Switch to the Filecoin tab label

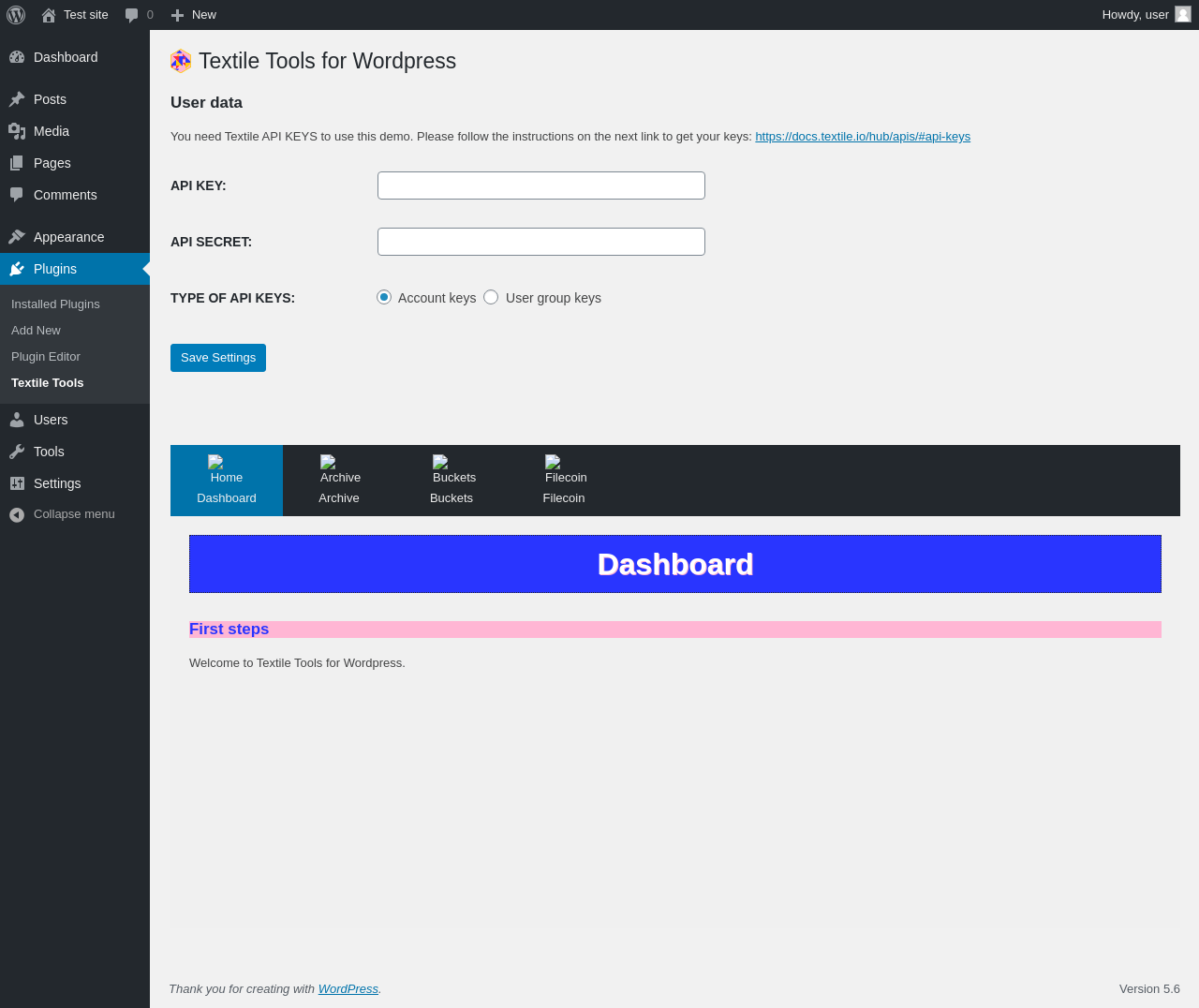pos(564,498)
